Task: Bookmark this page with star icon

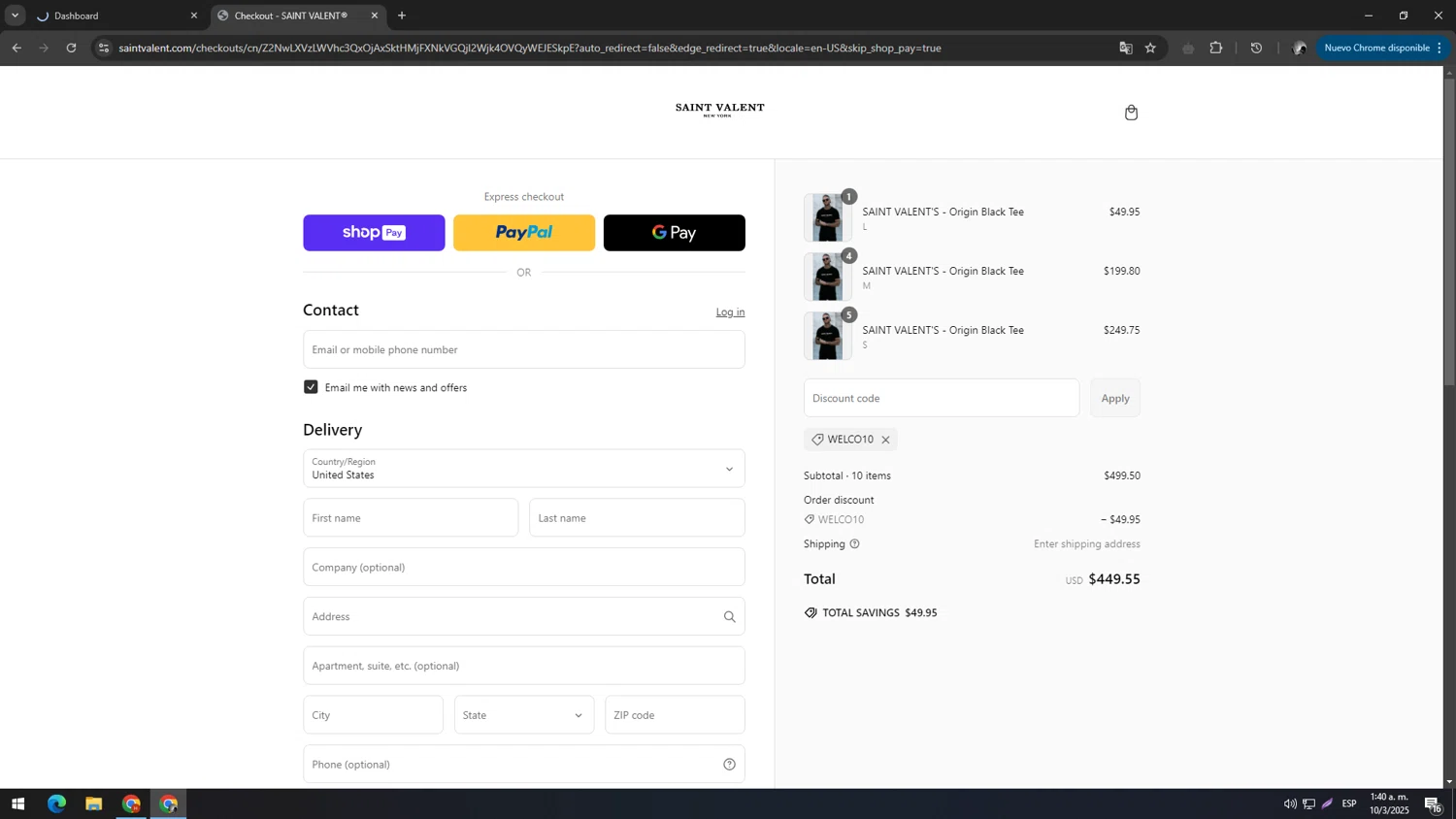Action: (x=1150, y=48)
